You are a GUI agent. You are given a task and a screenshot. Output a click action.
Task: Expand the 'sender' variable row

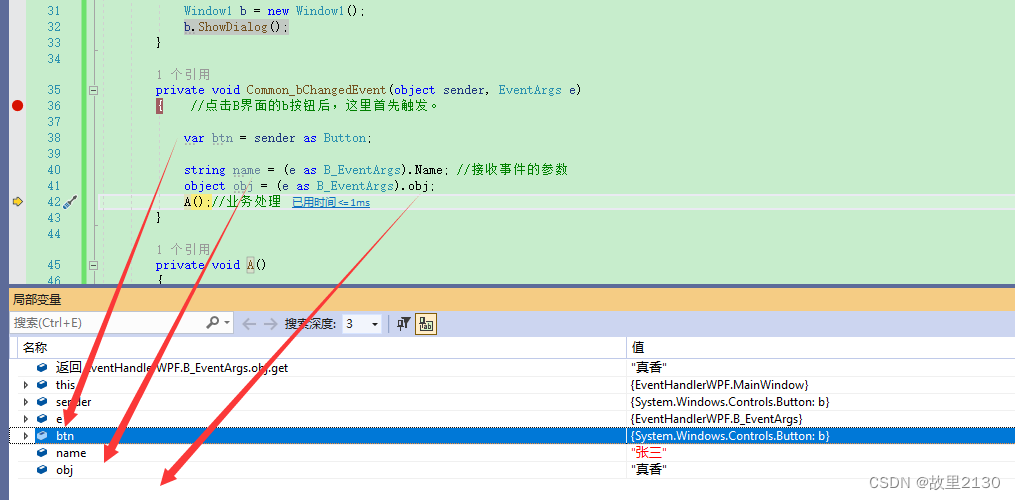26,402
